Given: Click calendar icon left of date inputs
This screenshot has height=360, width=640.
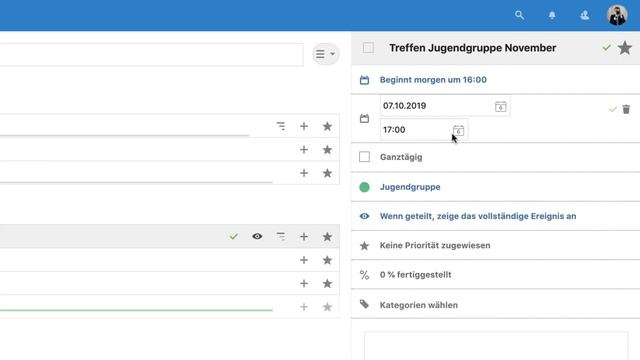Looking at the screenshot, I should coord(364,119).
